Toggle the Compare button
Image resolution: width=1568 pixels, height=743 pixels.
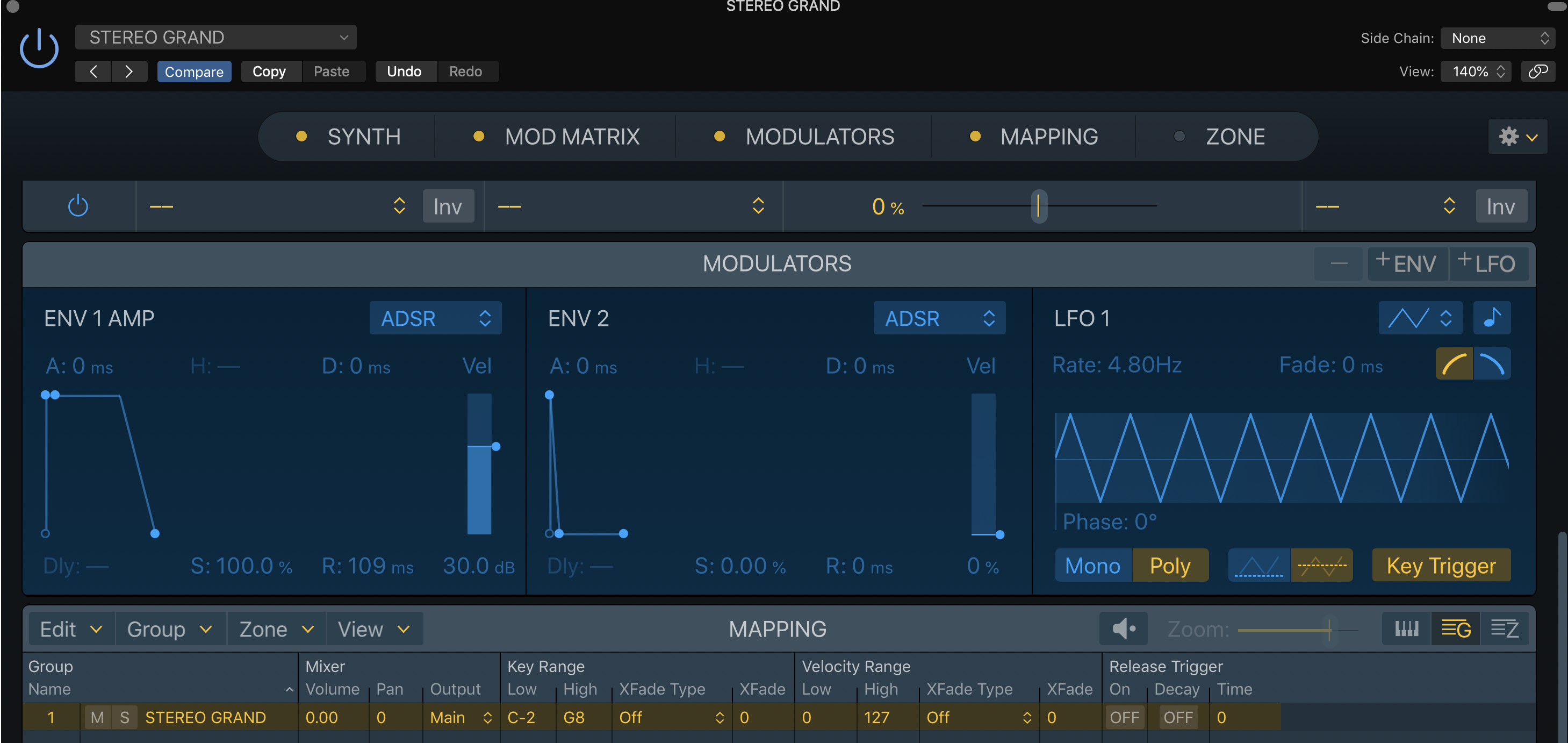[x=194, y=72]
